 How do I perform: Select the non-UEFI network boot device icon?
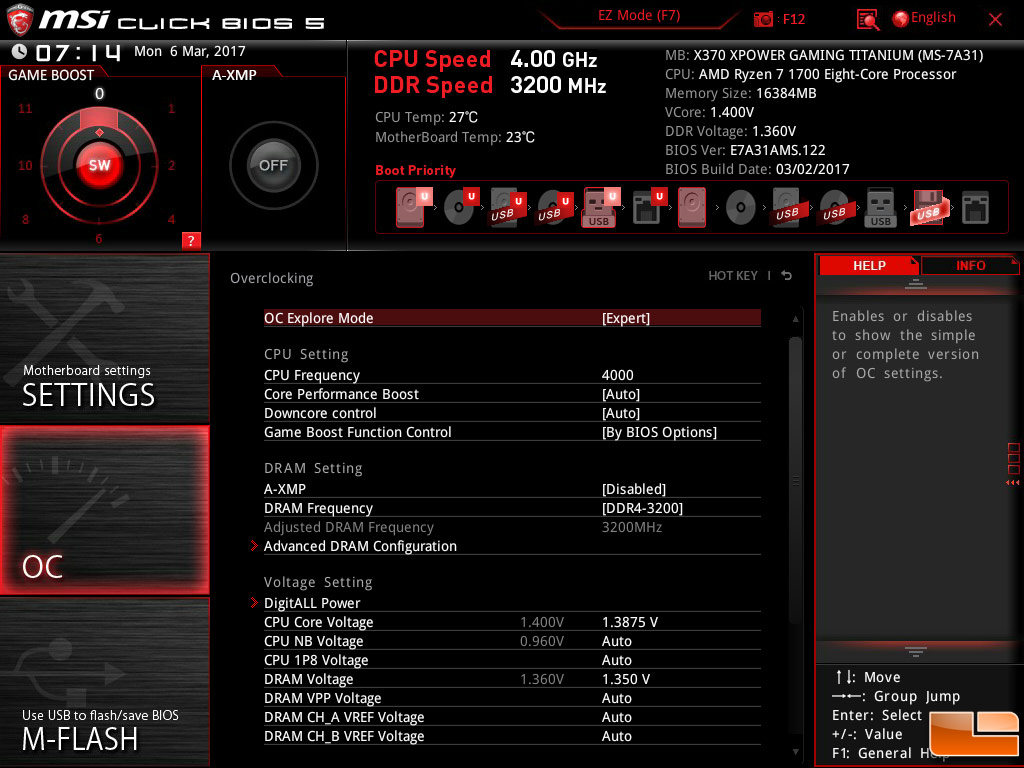click(975, 208)
